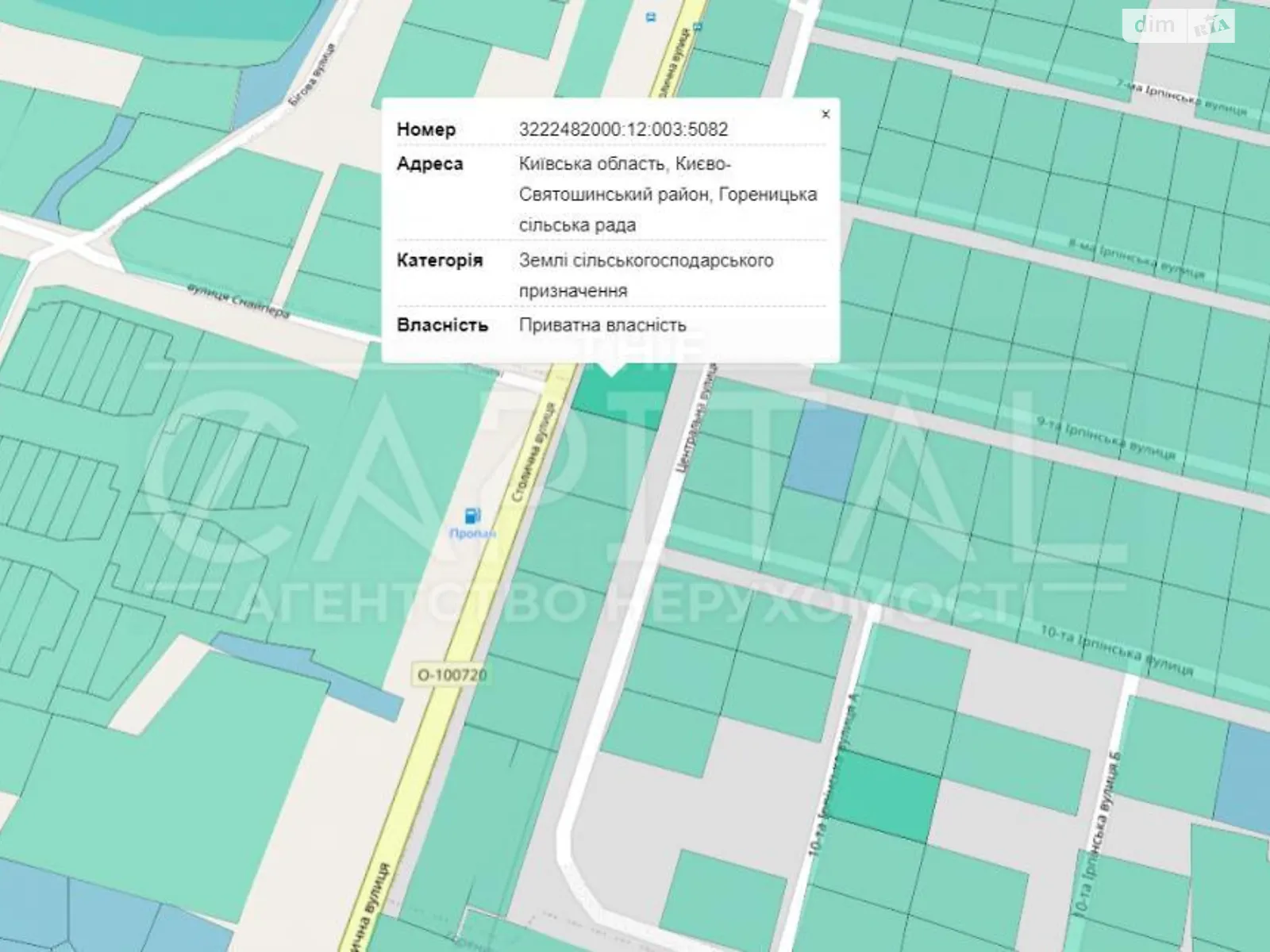Click the 'Категорія' field label

(x=439, y=260)
